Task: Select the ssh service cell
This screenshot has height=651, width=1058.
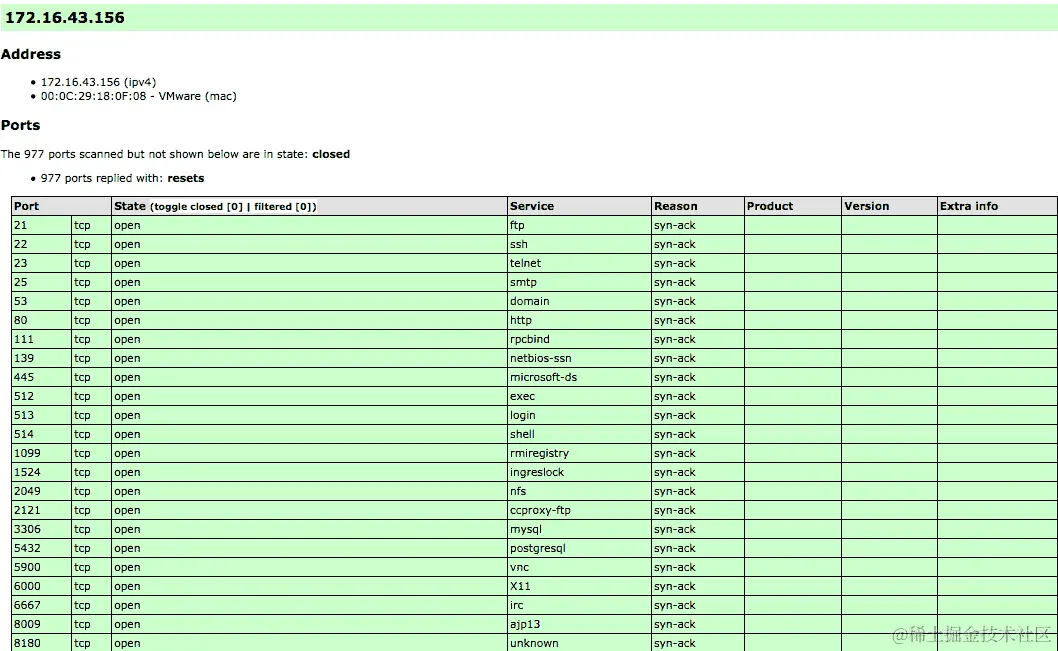Action: (x=578, y=244)
